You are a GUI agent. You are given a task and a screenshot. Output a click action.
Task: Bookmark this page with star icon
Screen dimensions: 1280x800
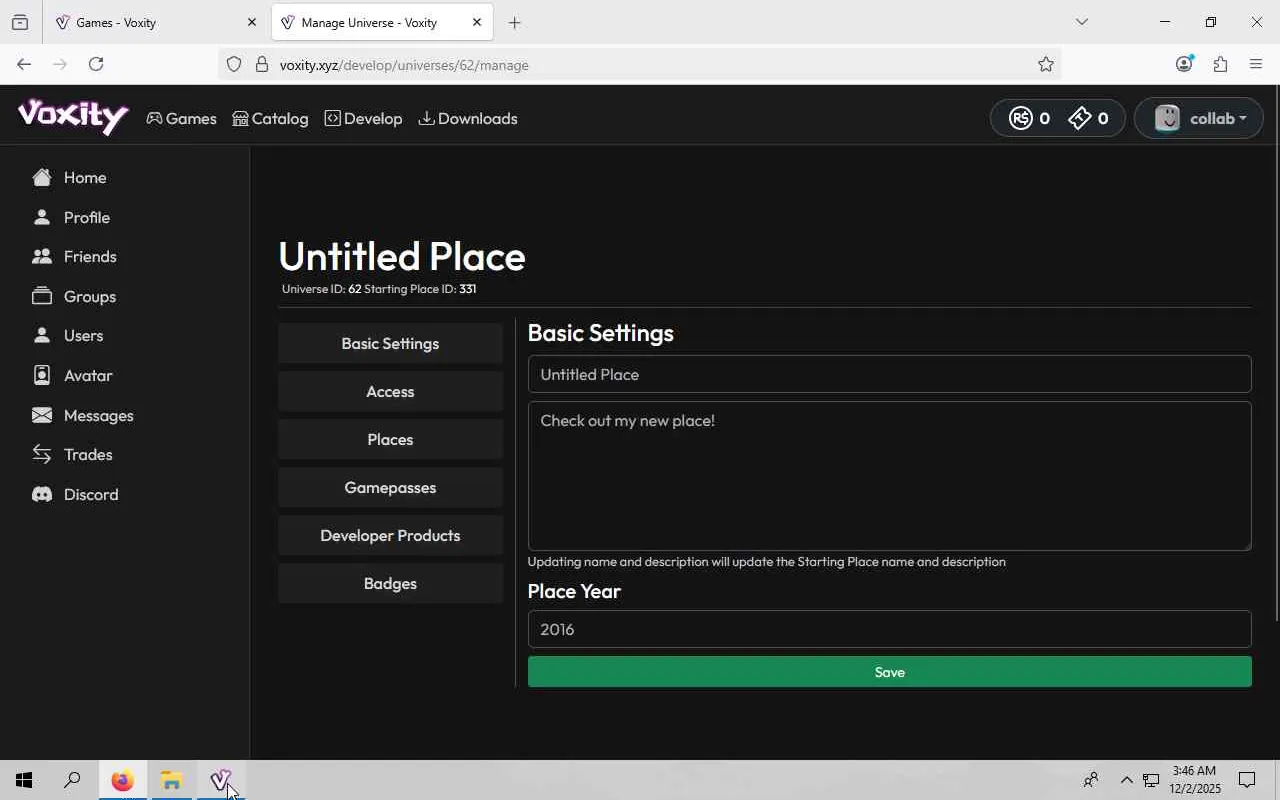(x=1046, y=65)
